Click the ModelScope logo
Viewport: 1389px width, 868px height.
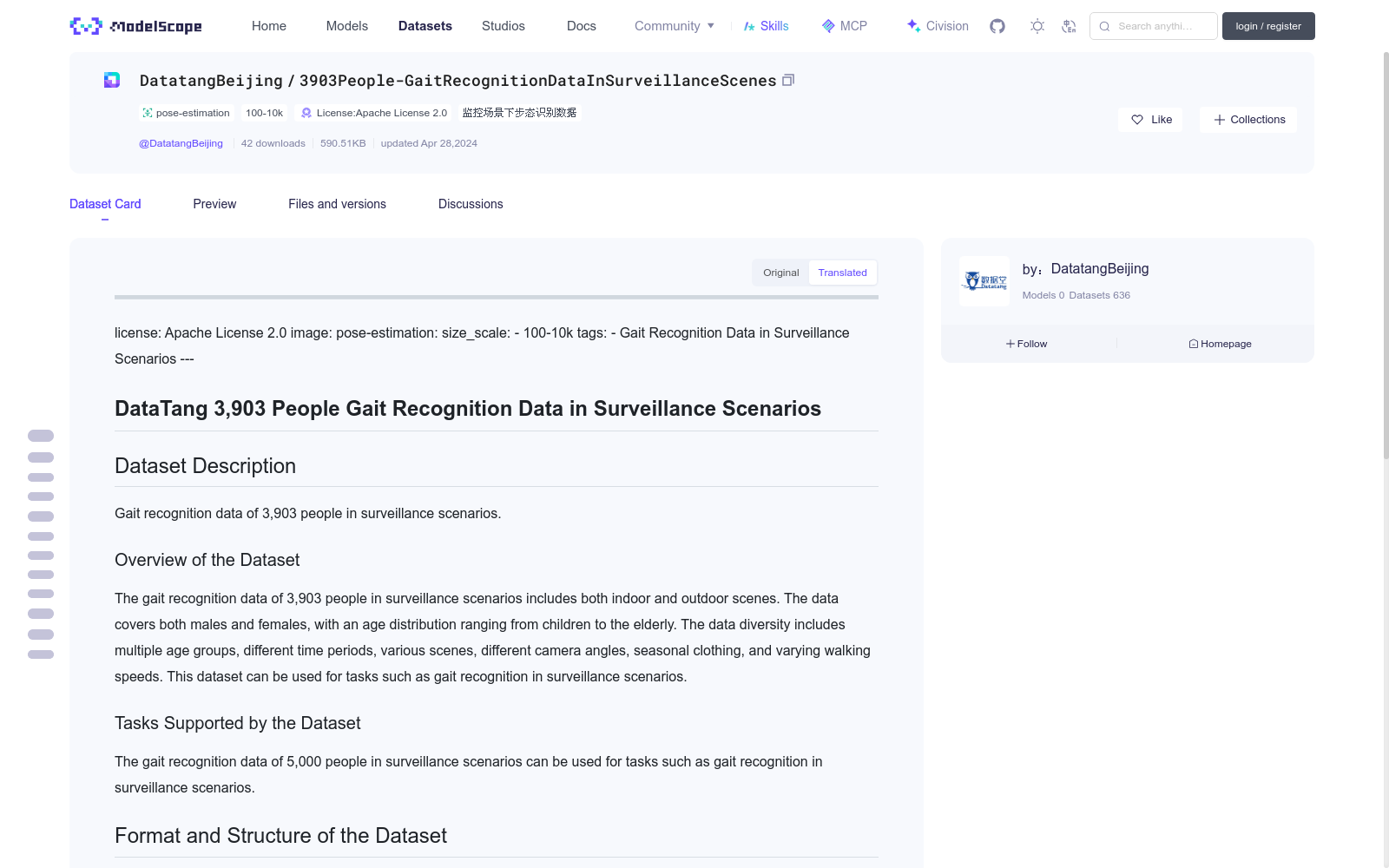tap(135, 26)
